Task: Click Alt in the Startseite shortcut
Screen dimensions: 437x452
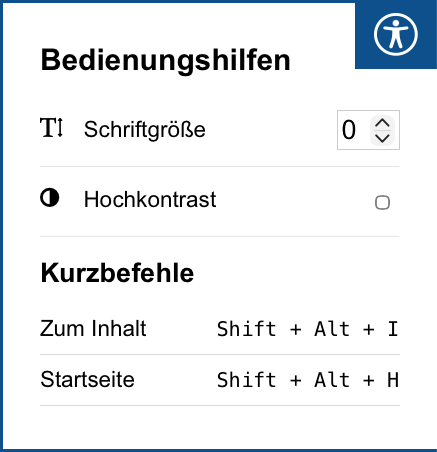Action: tap(332, 380)
